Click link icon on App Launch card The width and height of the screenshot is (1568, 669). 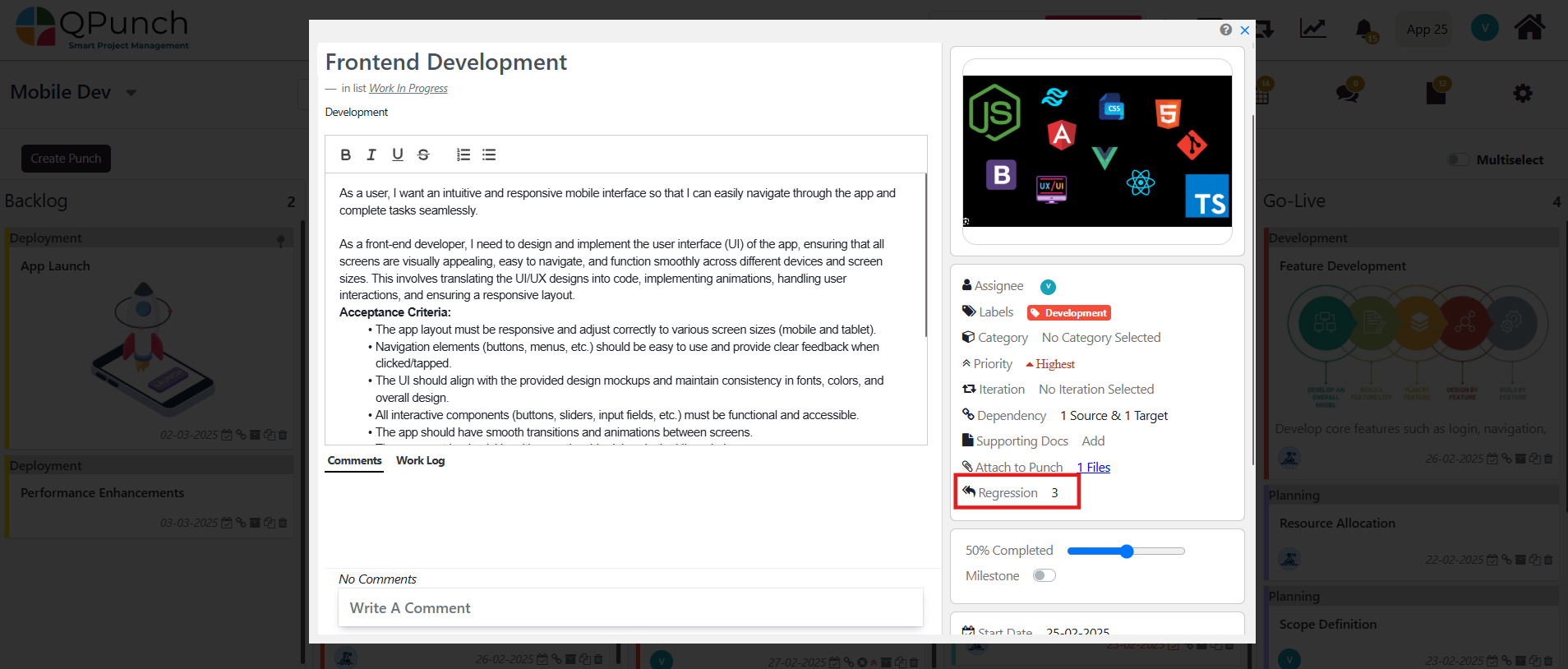(241, 435)
